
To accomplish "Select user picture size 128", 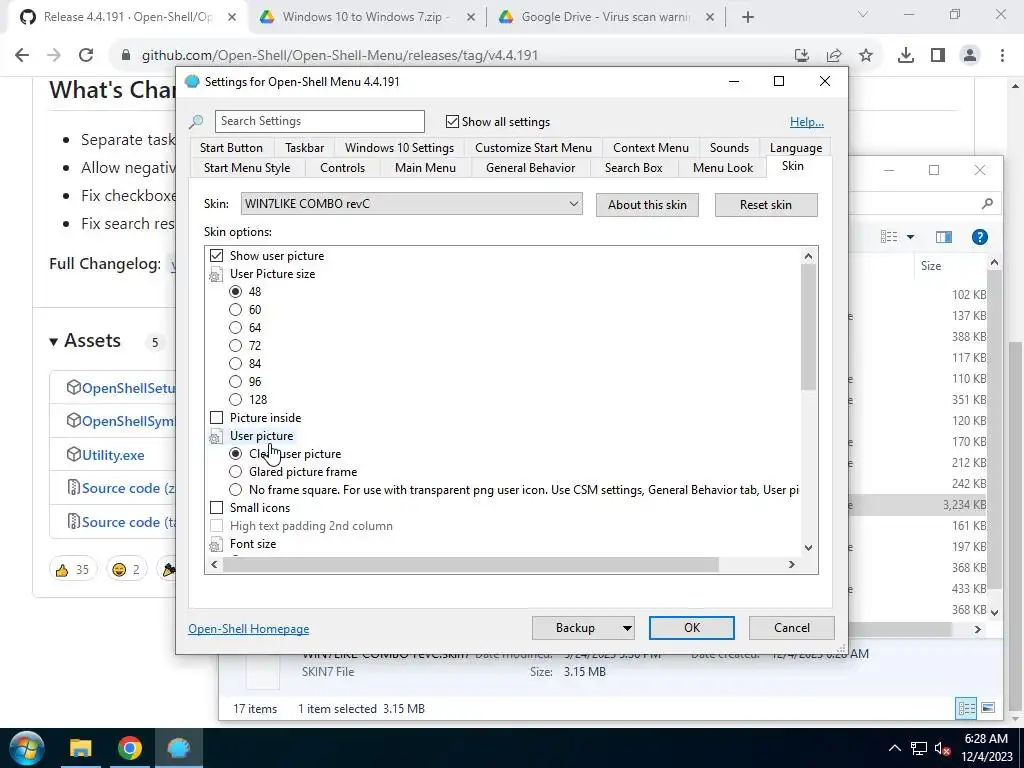I will [x=235, y=399].
